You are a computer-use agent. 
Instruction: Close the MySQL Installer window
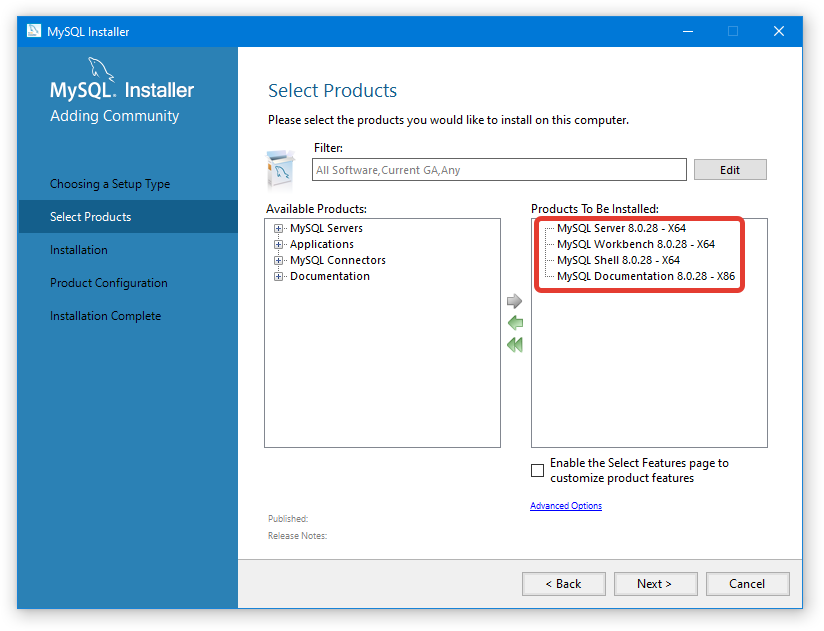(x=778, y=31)
